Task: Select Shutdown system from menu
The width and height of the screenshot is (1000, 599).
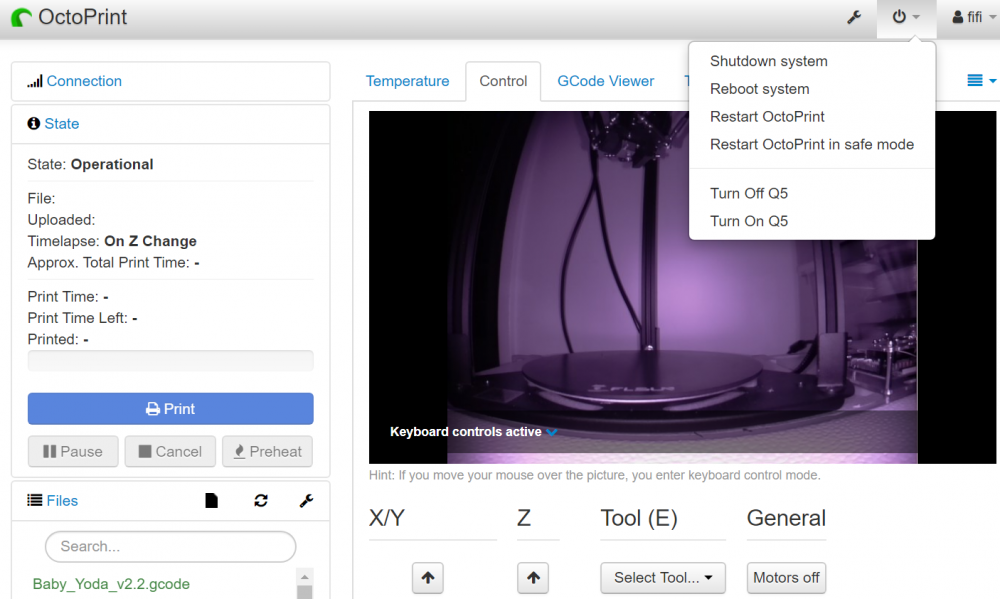Action: 768,61
